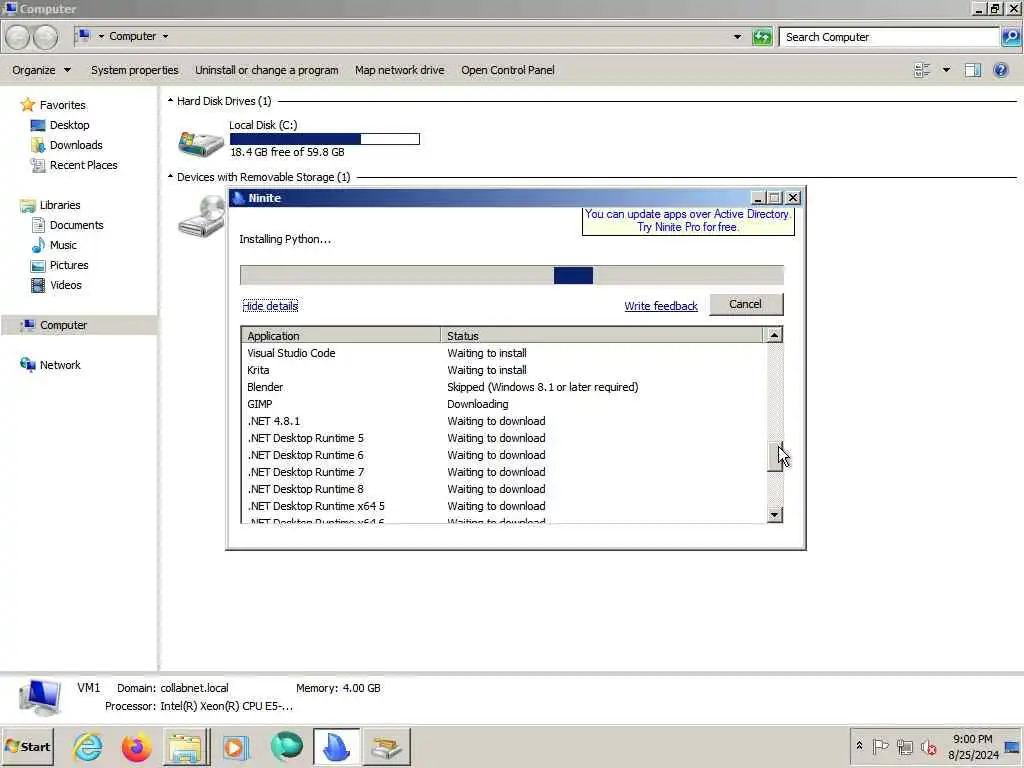Viewport: 1024px width, 768px height.
Task: Click the Local Disk (C:) capacity bar
Action: (325, 138)
